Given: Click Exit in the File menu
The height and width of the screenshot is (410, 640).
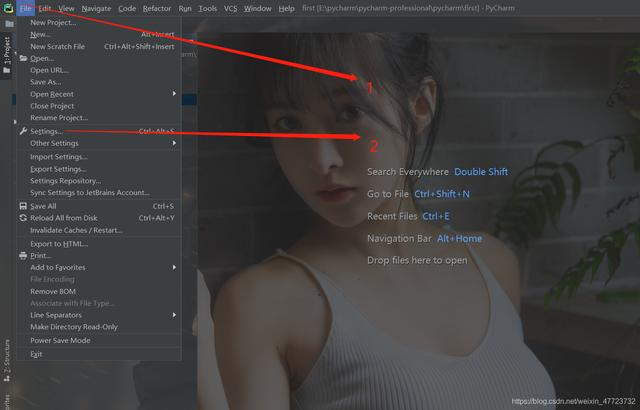Looking at the screenshot, I should [36, 354].
